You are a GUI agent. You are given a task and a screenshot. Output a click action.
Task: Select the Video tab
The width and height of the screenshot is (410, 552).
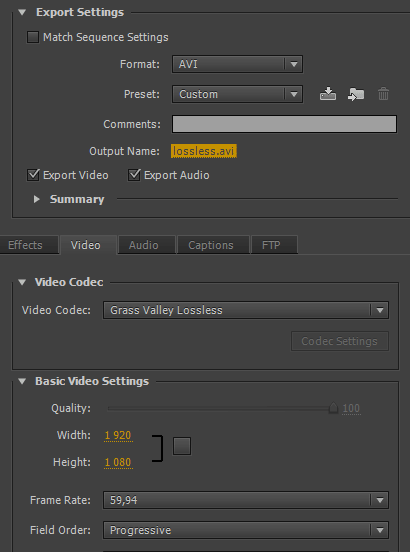[88, 245]
